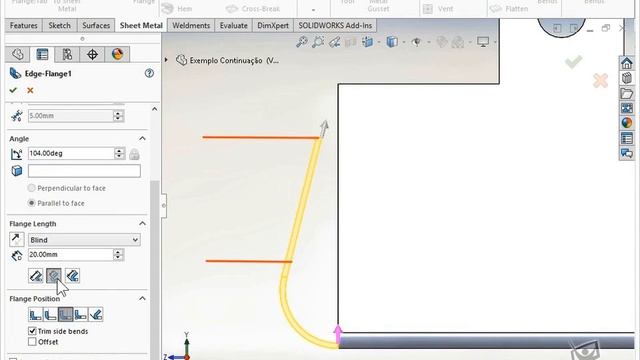
Task: Open the ConfigurationManager tab
Action: pos(67,54)
